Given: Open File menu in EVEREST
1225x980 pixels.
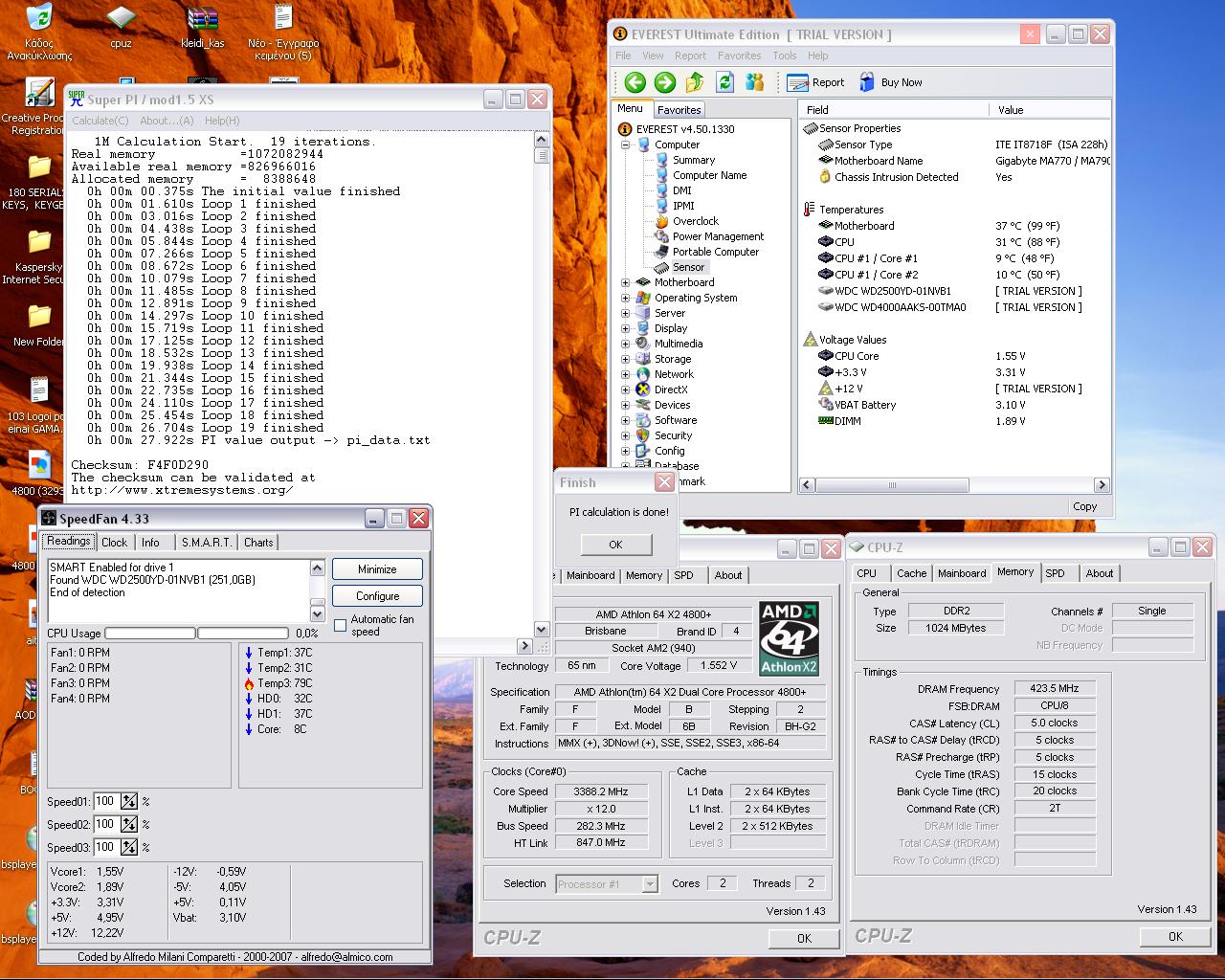Looking at the screenshot, I should pyautogui.click(x=623, y=56).
